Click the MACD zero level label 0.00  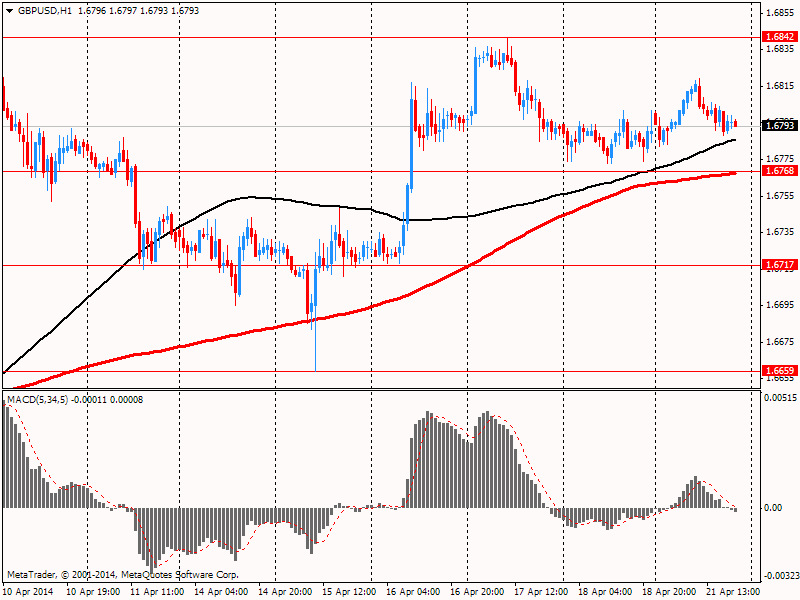tap(773, 508)
